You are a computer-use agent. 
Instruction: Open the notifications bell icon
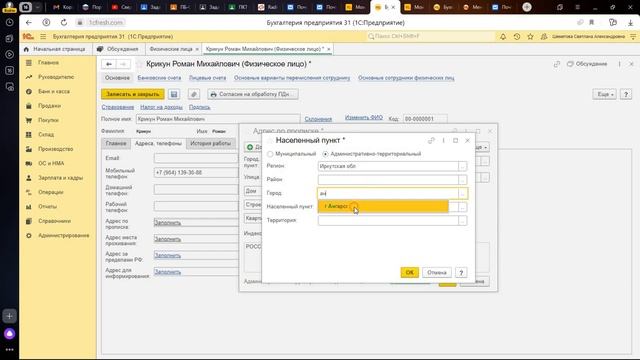tap(503, 37)
